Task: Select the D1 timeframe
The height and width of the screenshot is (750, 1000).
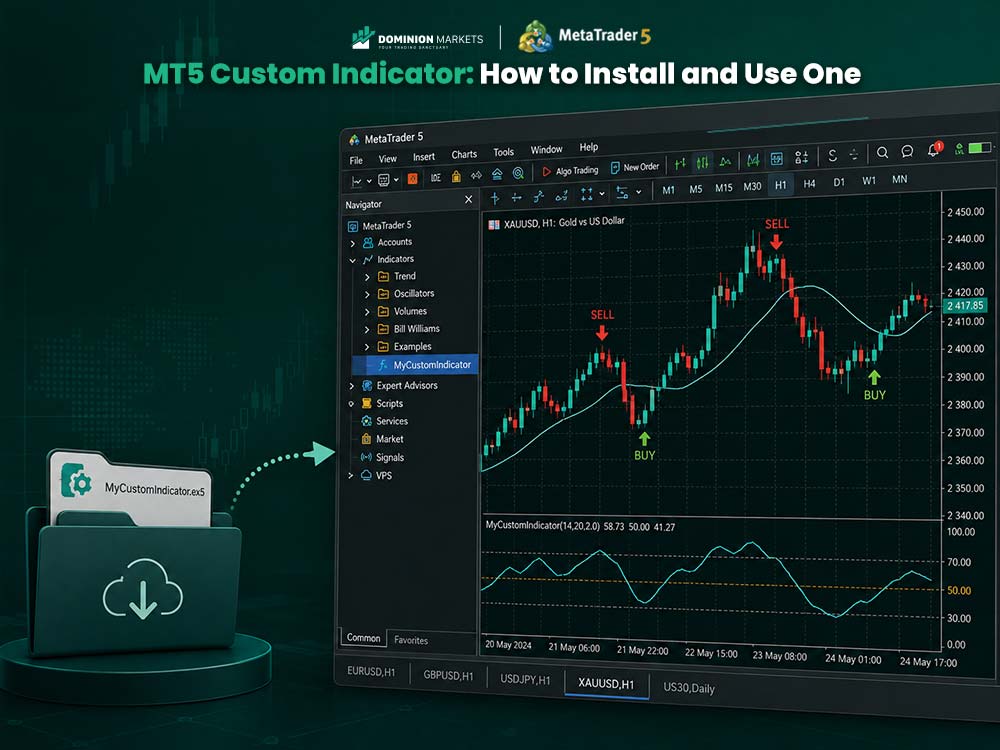Action: point(839,182)
